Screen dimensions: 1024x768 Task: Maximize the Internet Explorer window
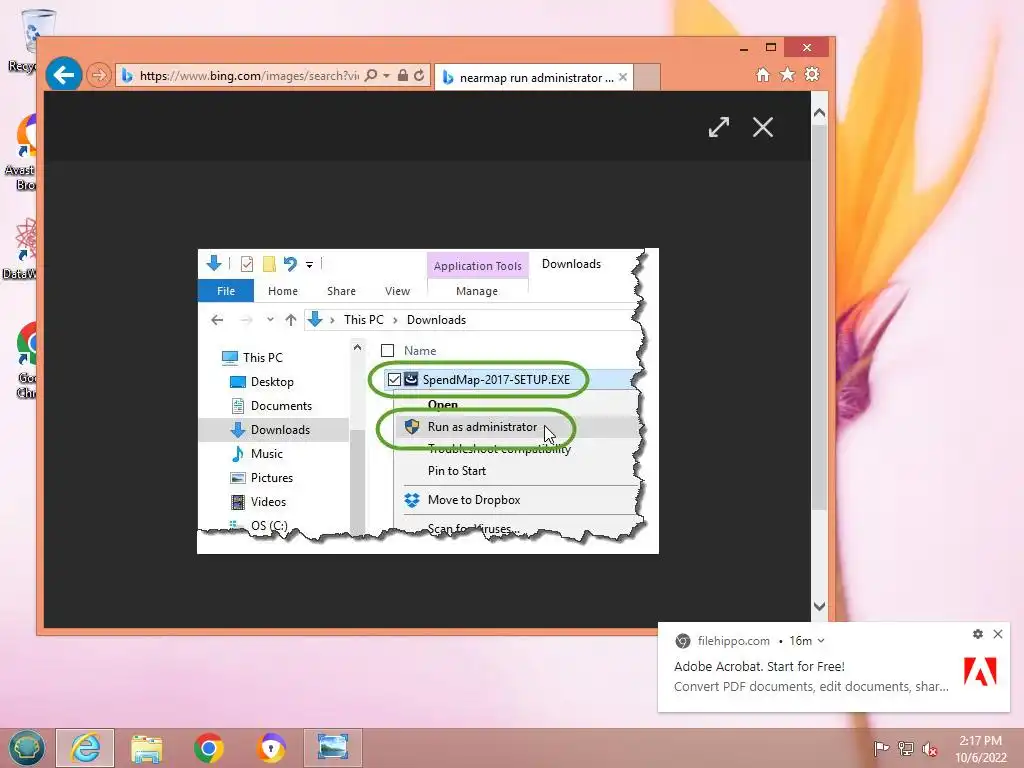(x=771, y=48)
